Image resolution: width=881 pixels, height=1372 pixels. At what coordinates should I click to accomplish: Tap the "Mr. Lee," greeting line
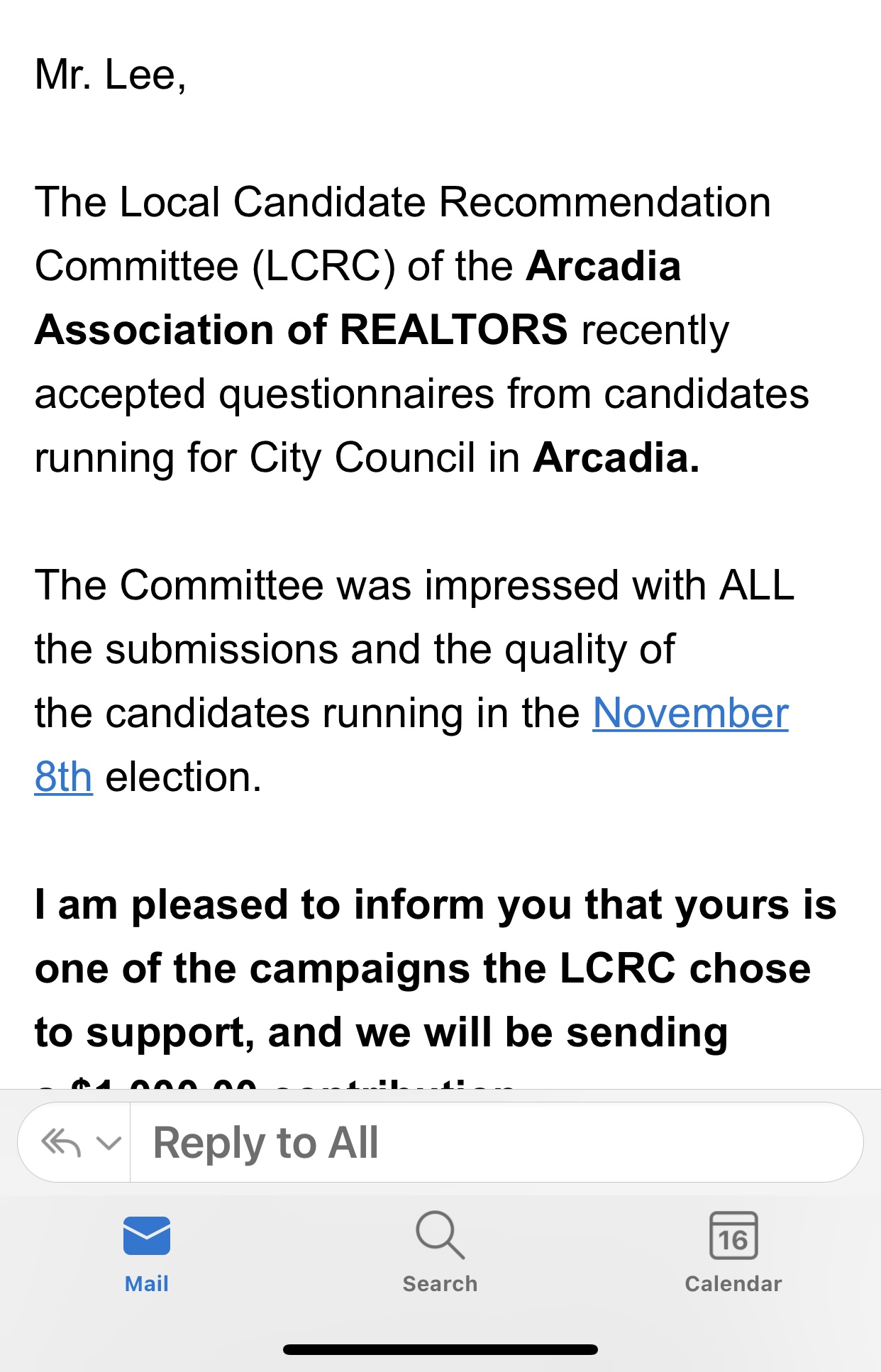111,74
